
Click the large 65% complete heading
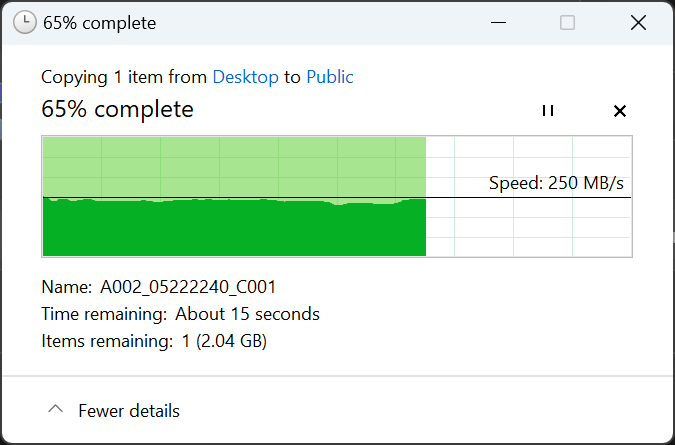(117, 109)
